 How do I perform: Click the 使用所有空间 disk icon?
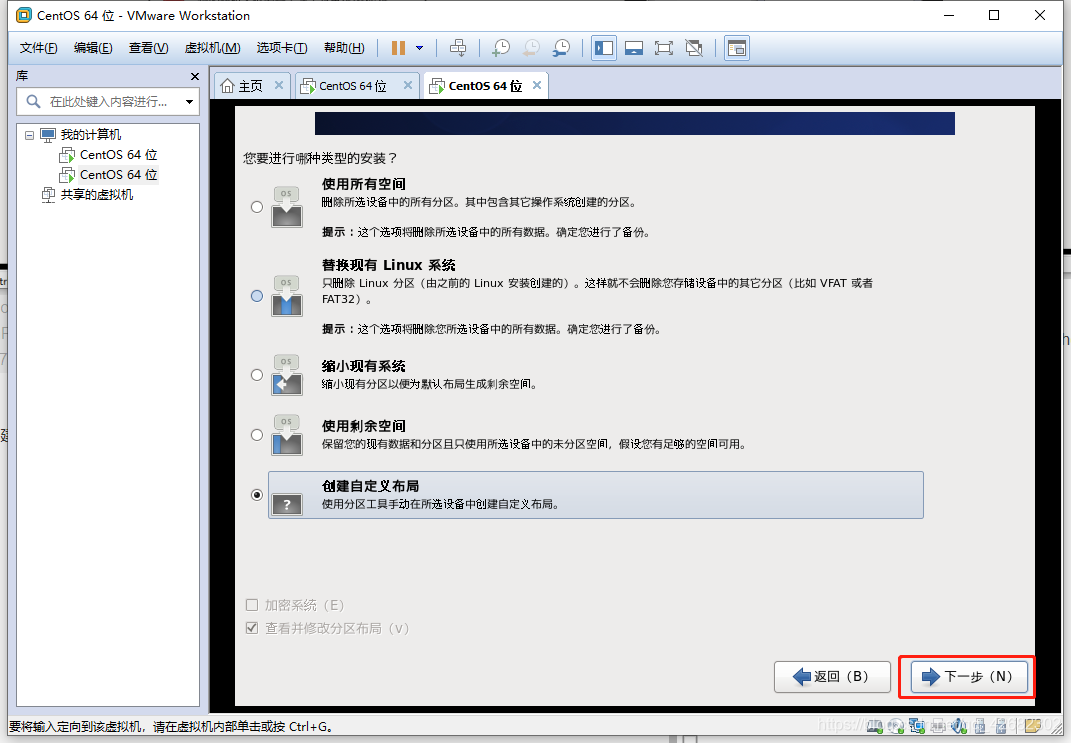coord(287,207)
